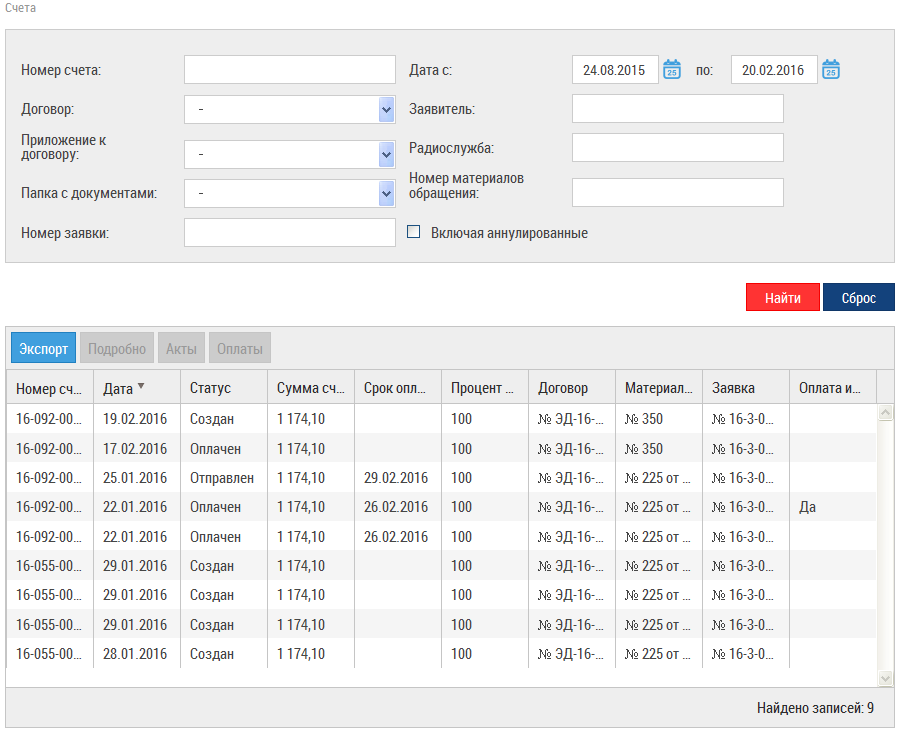Image resolution: width=898 pixels, height=729 pixels.
Task: Open calendar for start date 24.08.2015
Action: 671,70
